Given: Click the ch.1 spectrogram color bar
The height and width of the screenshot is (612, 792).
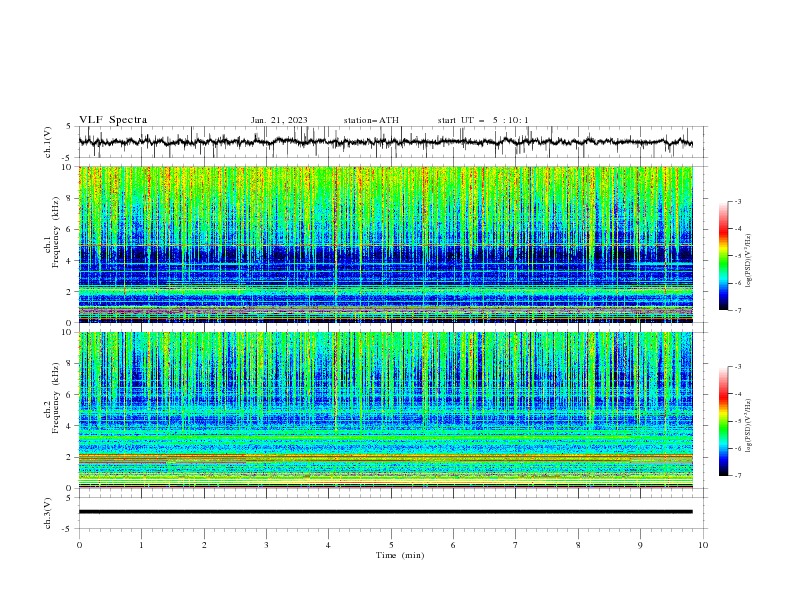Looking at the screenshot, I should [x=724, y=256].
